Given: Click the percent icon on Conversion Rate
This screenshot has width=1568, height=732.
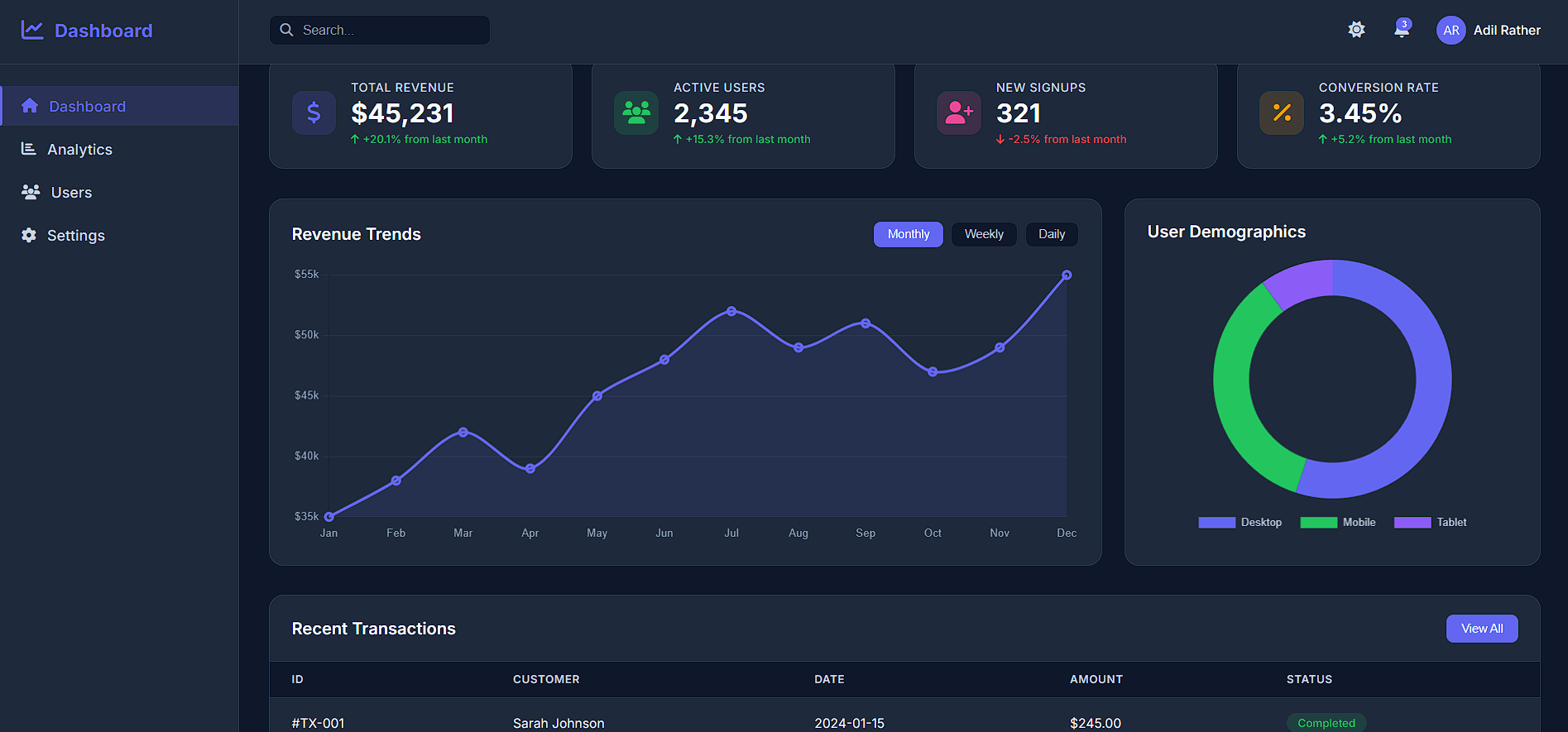Looking at the screenshot, I should 1282,112.
